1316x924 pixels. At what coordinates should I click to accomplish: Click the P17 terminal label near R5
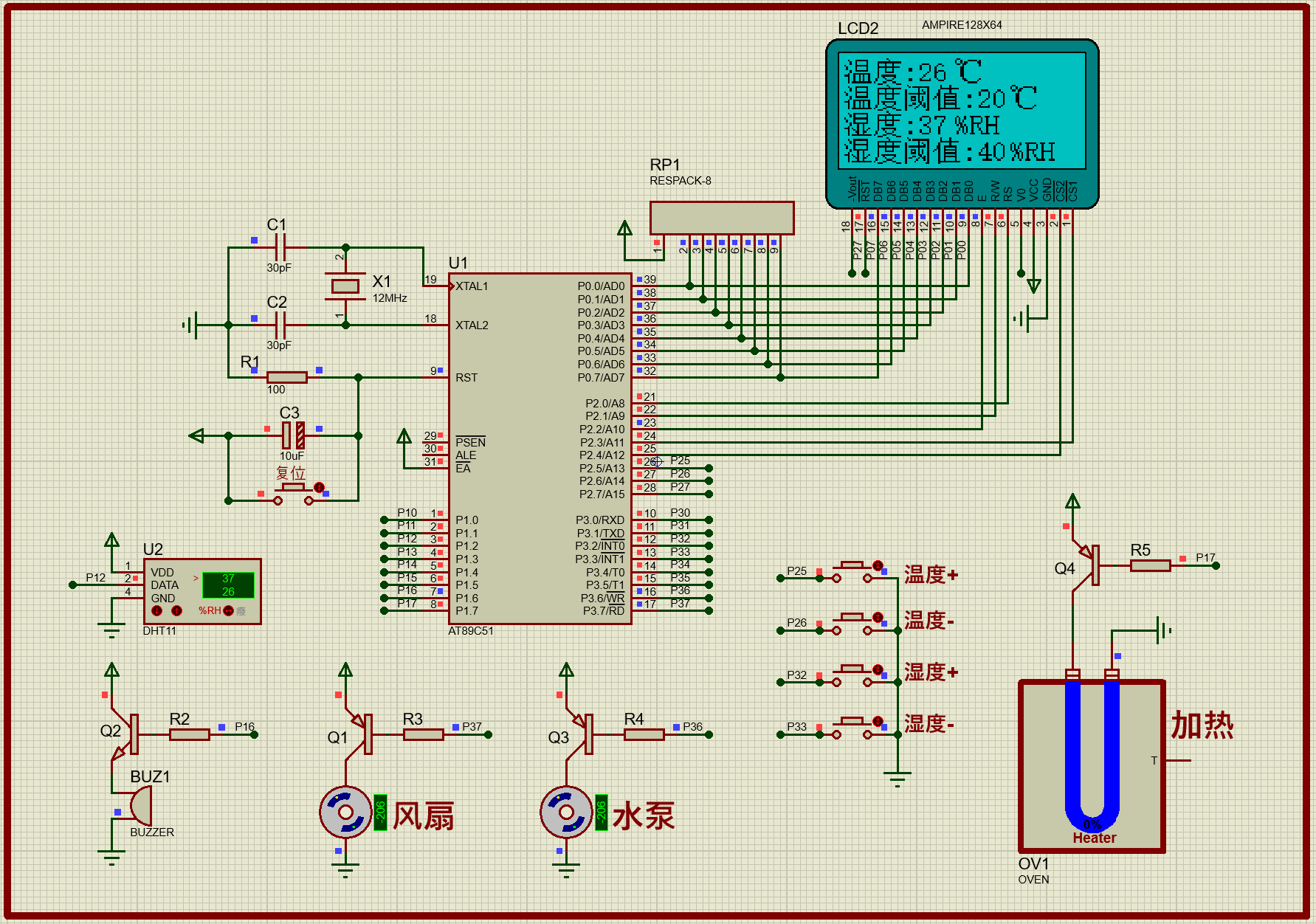click(x=1205, y=558)
